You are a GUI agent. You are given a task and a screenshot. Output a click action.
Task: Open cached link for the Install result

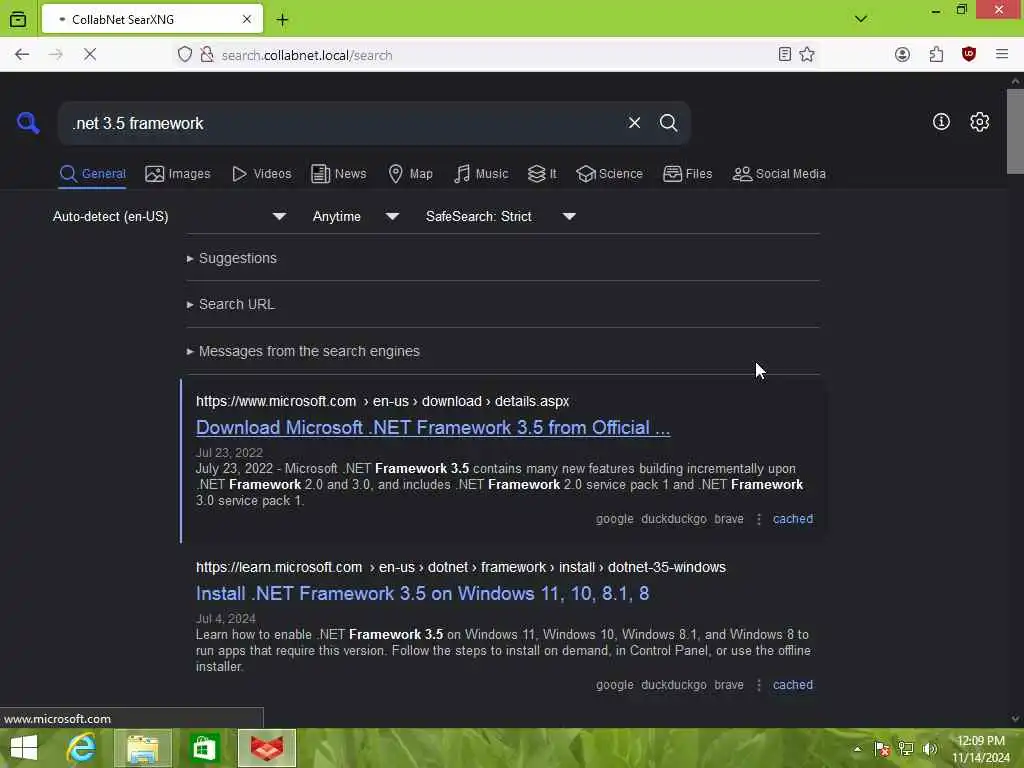793,684
